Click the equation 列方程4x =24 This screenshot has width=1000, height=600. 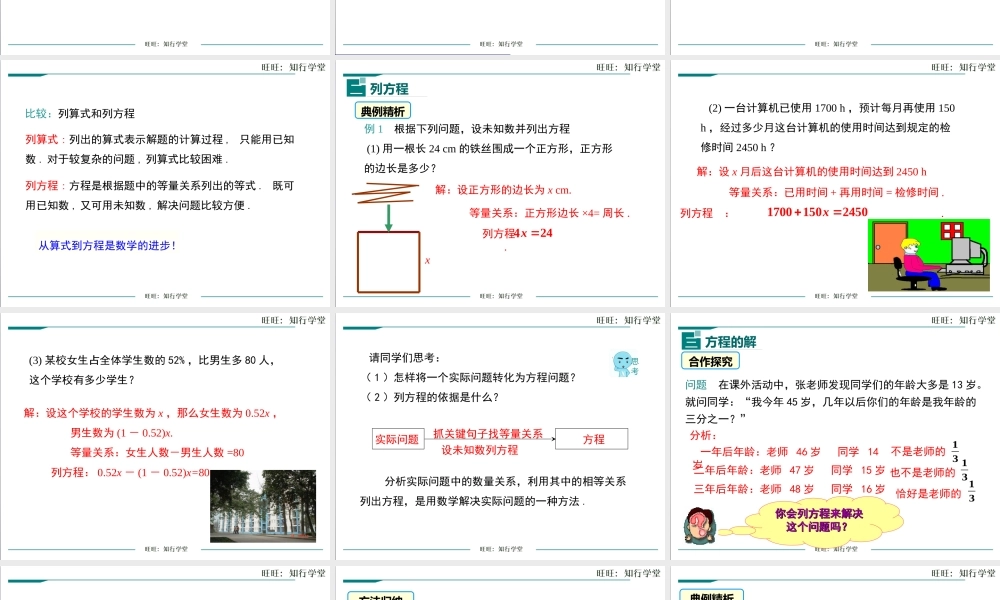coord(517,233)
